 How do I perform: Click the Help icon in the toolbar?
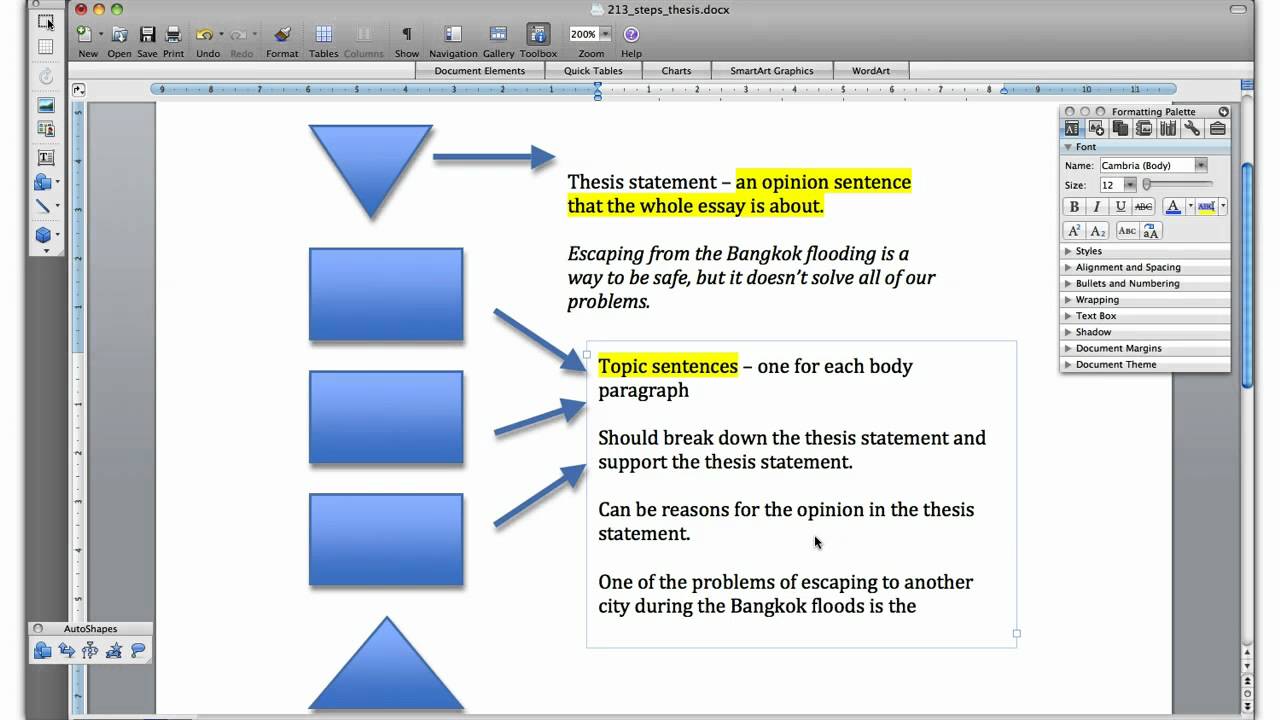click(x=631, y=34)
